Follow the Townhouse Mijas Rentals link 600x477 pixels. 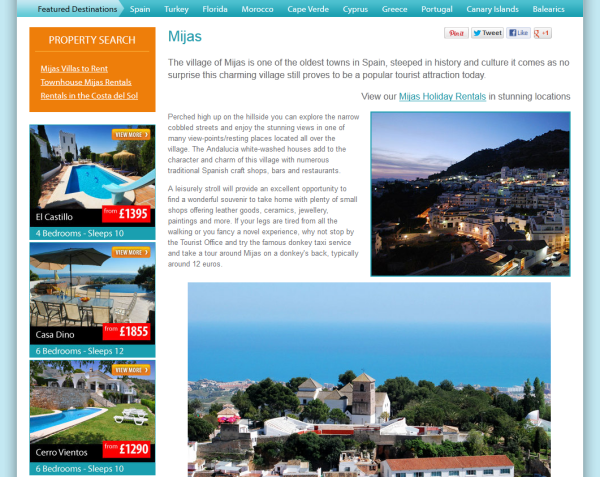coord(86,82)
